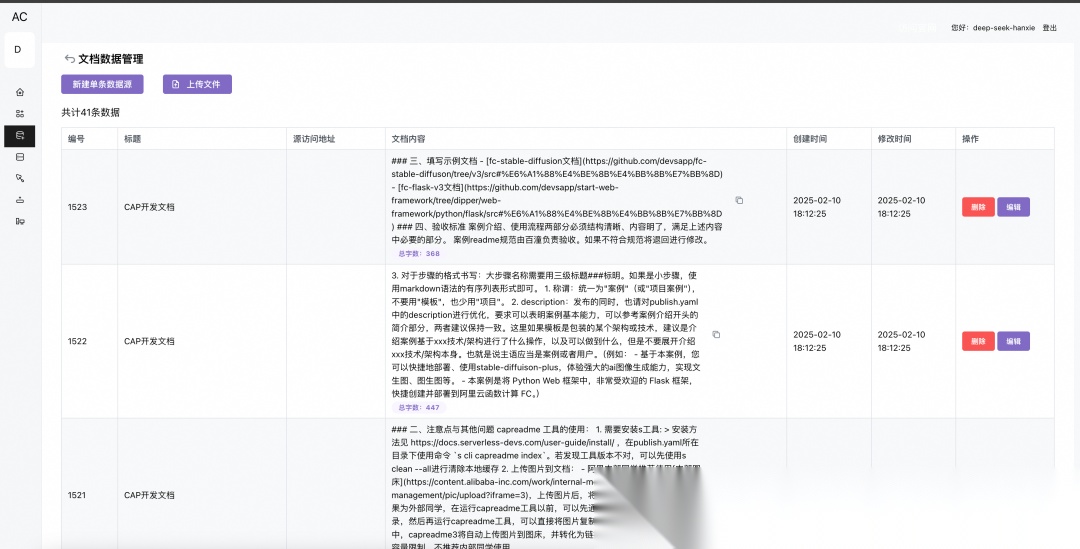The height and width of the screenshot is (549, 1080).
Task: Click the document content text of row 1522
Action: click(546, 335)
